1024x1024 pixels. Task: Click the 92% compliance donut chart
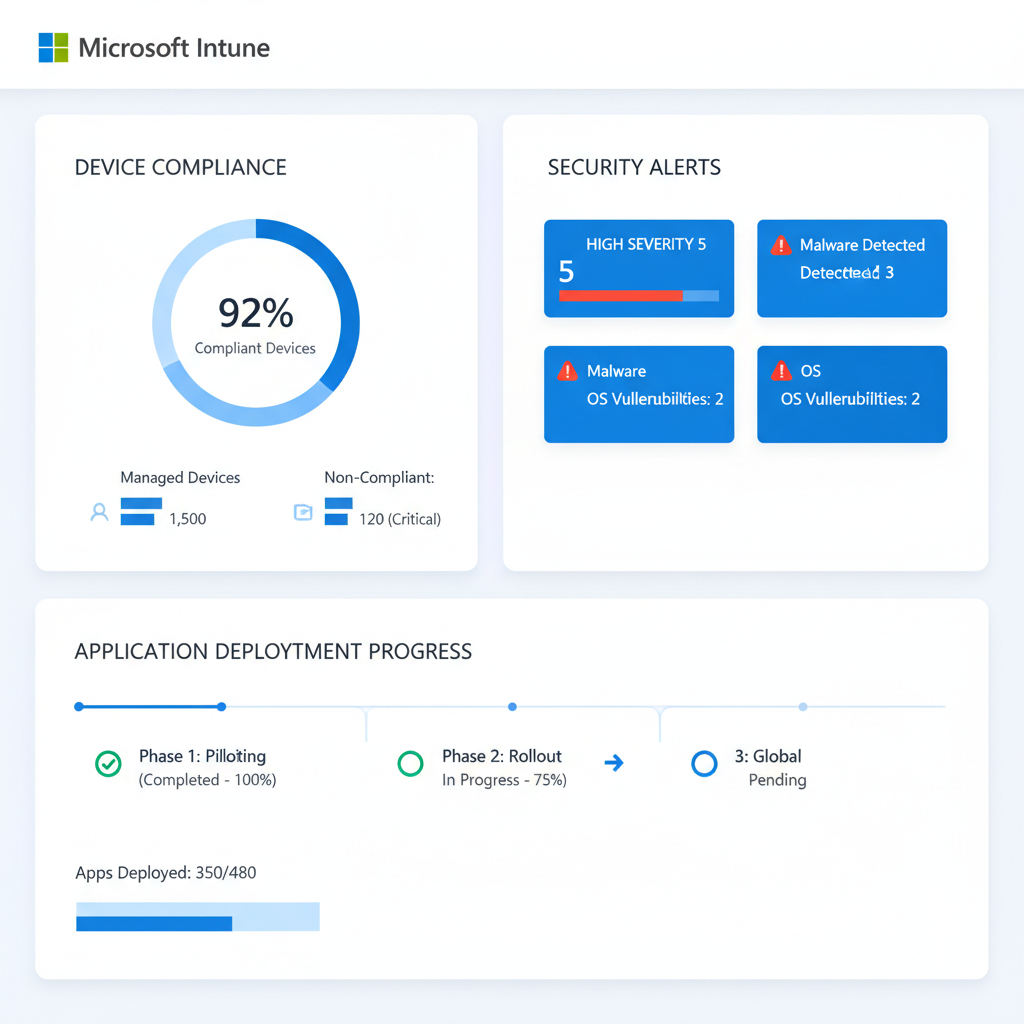[256, 323]
